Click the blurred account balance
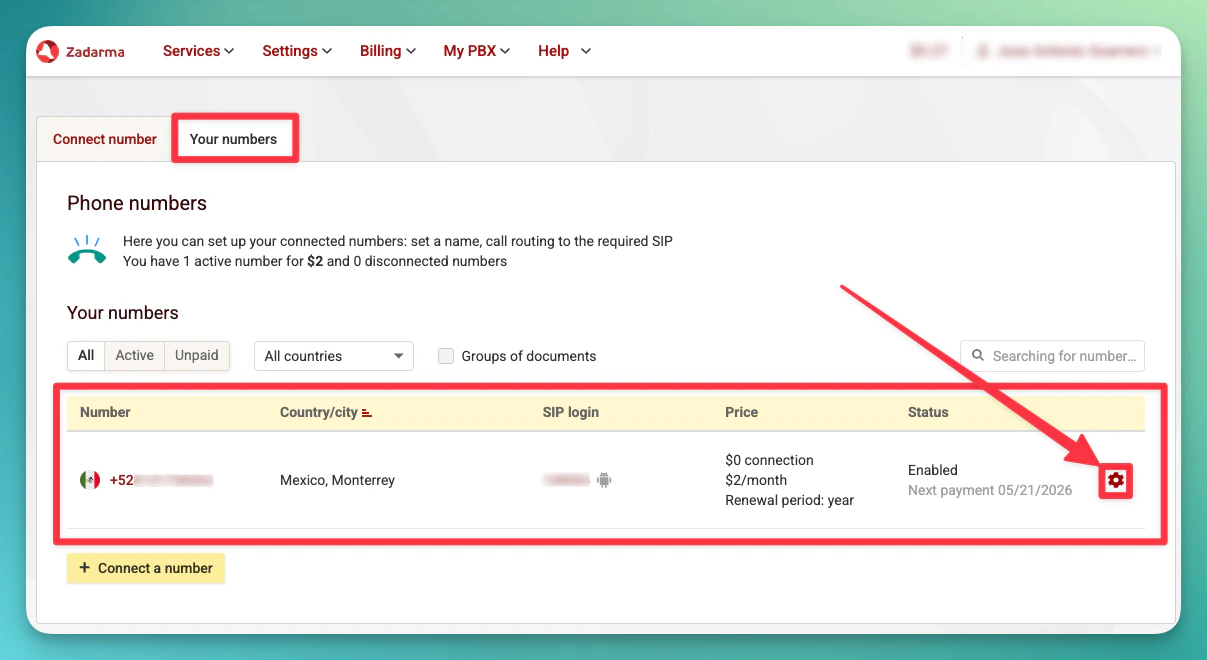 (x=929, y=51)
